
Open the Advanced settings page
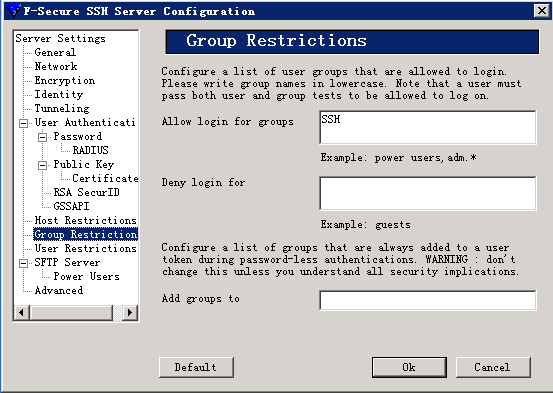(x=59, y=290)
